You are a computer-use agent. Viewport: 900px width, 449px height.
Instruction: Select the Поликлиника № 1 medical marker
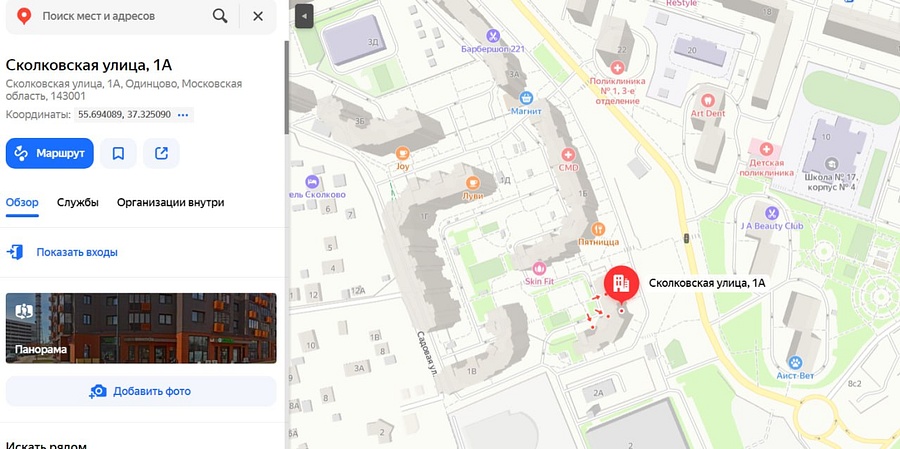pyautogui.click(x=618, y=68)
